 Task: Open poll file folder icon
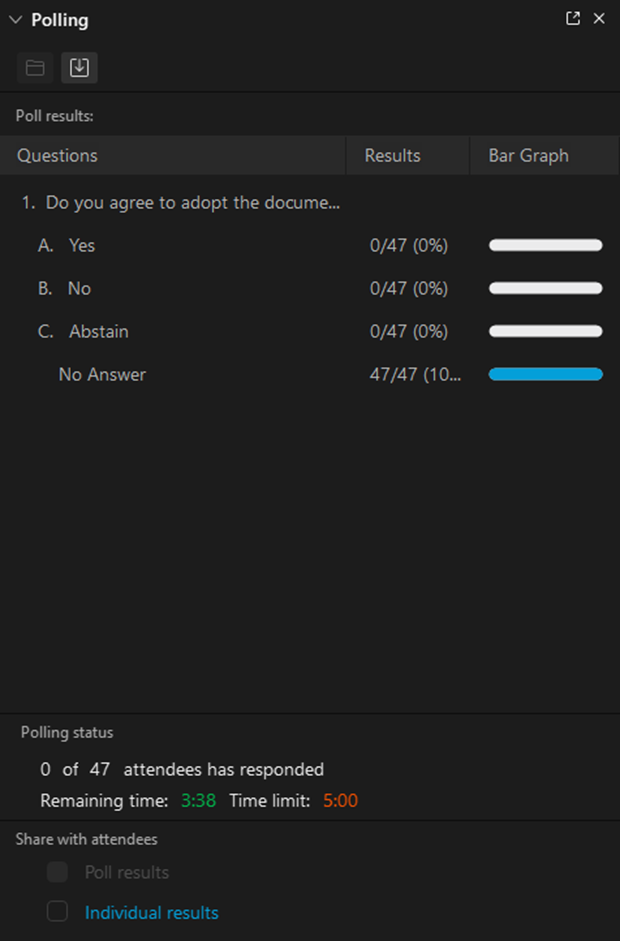click(35, 68)
